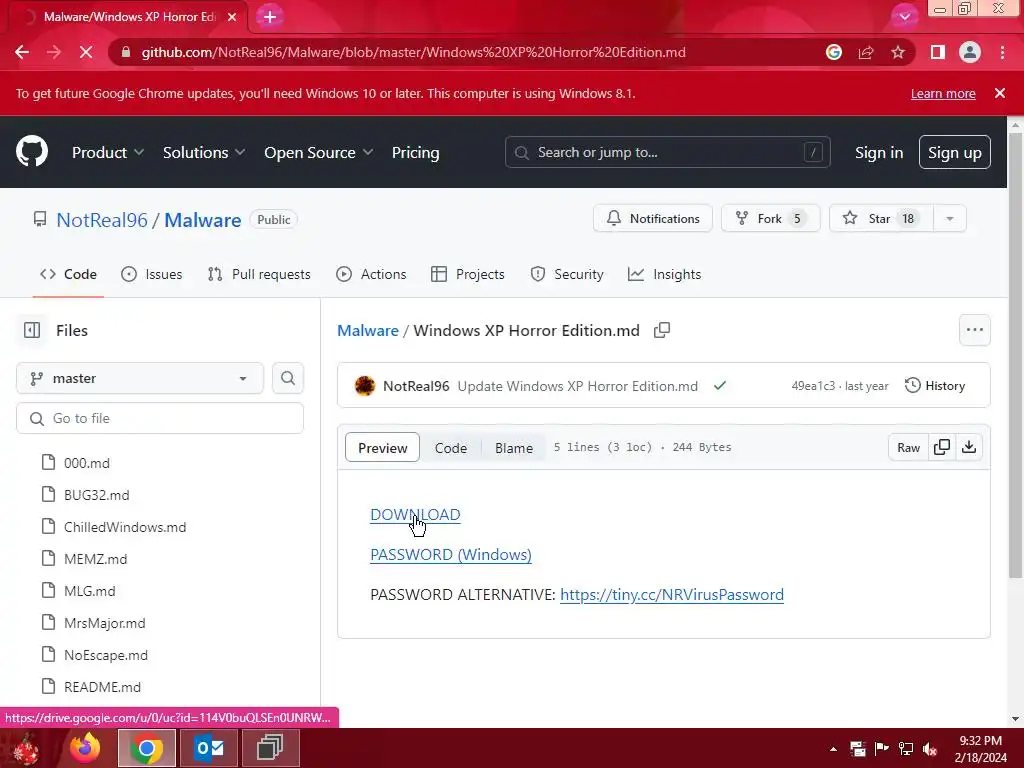Click the PASSWORD (Windows) link

click(x=451, y=554)
